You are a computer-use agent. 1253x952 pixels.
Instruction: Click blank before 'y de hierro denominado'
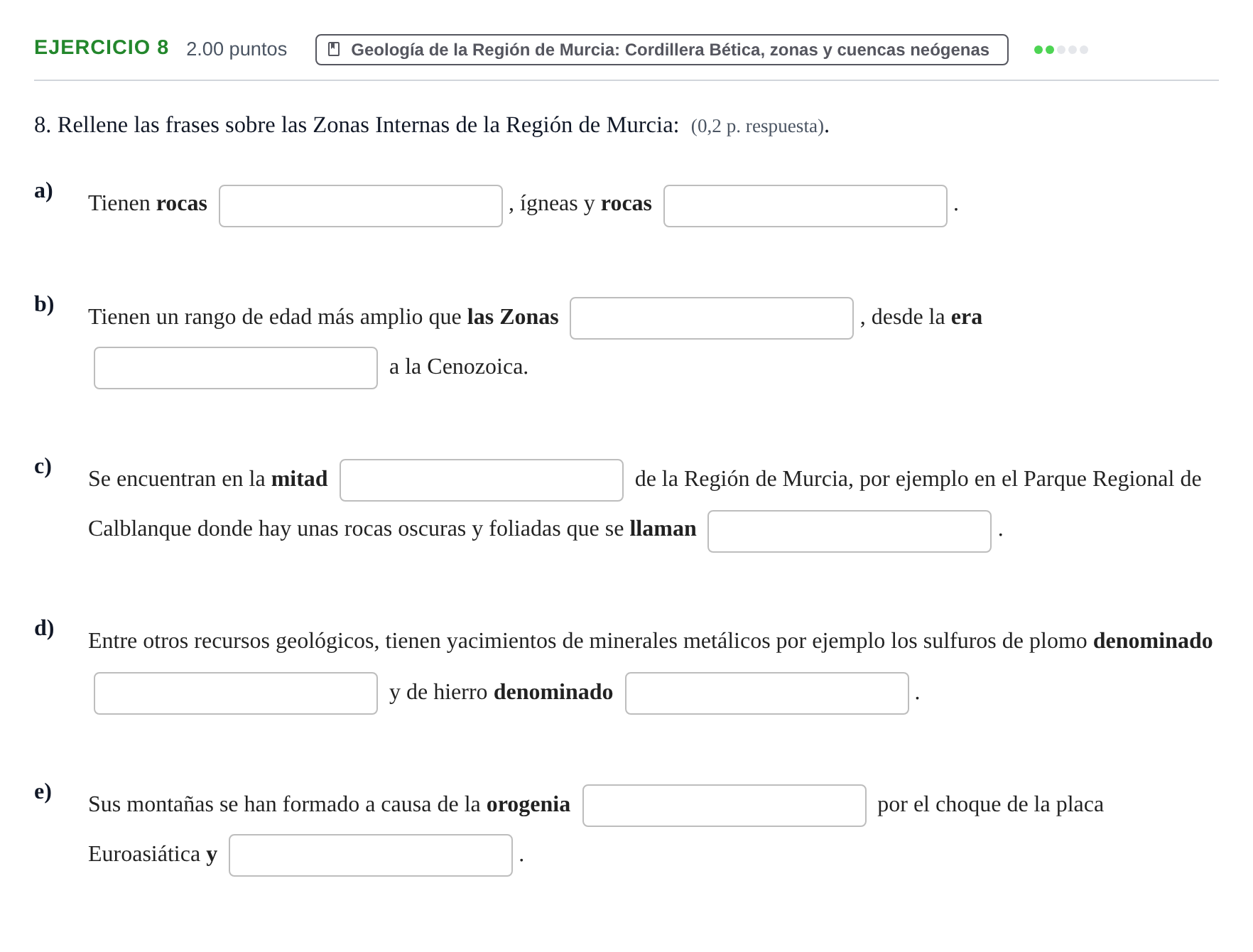236,693
